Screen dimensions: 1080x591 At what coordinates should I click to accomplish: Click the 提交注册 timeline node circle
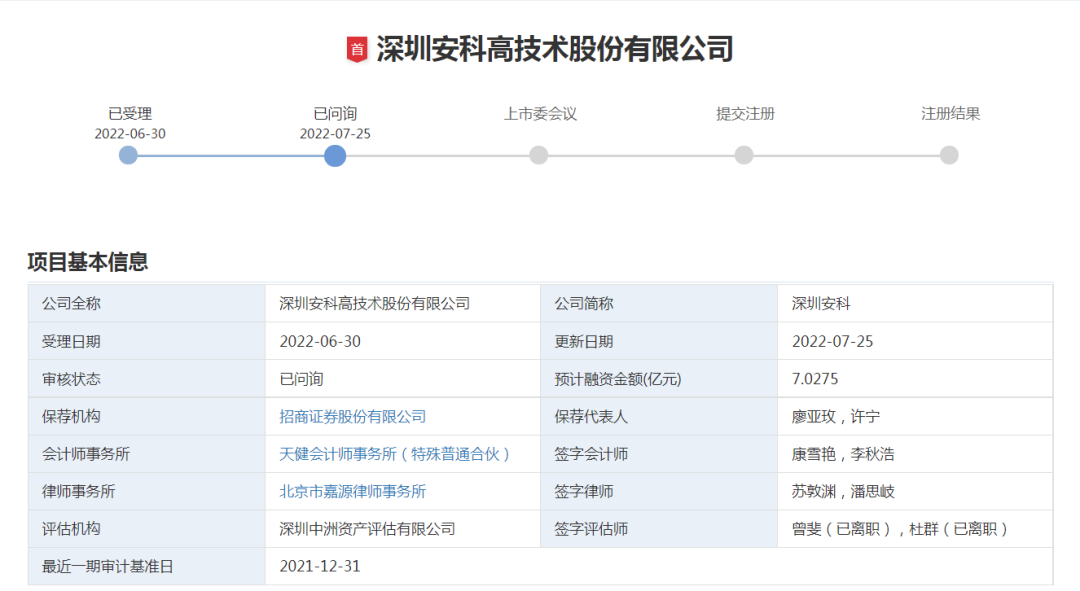pos(744,155)
